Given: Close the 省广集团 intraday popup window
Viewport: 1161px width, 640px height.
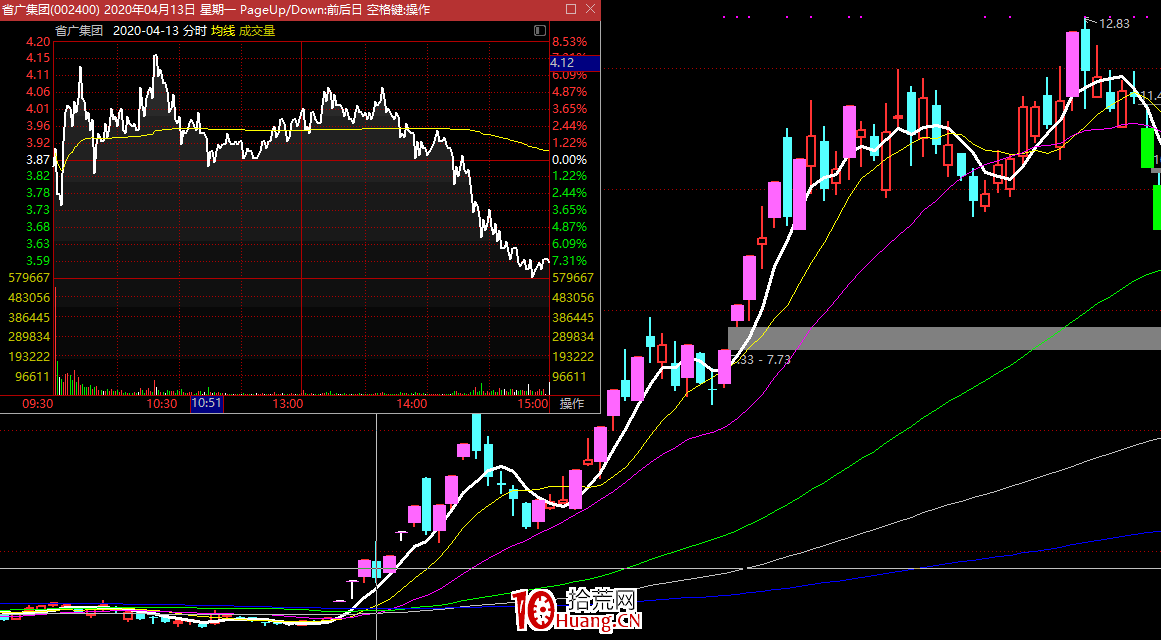Looking at the screenshot, I should (590, 9).
